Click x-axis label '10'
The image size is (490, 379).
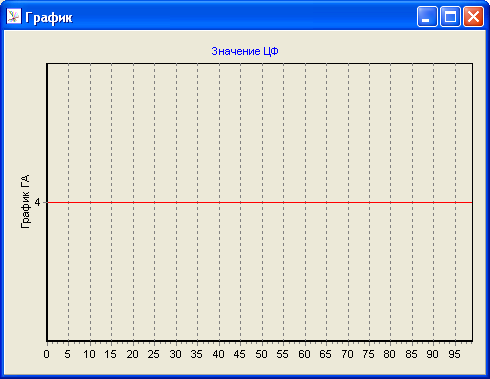89,354
